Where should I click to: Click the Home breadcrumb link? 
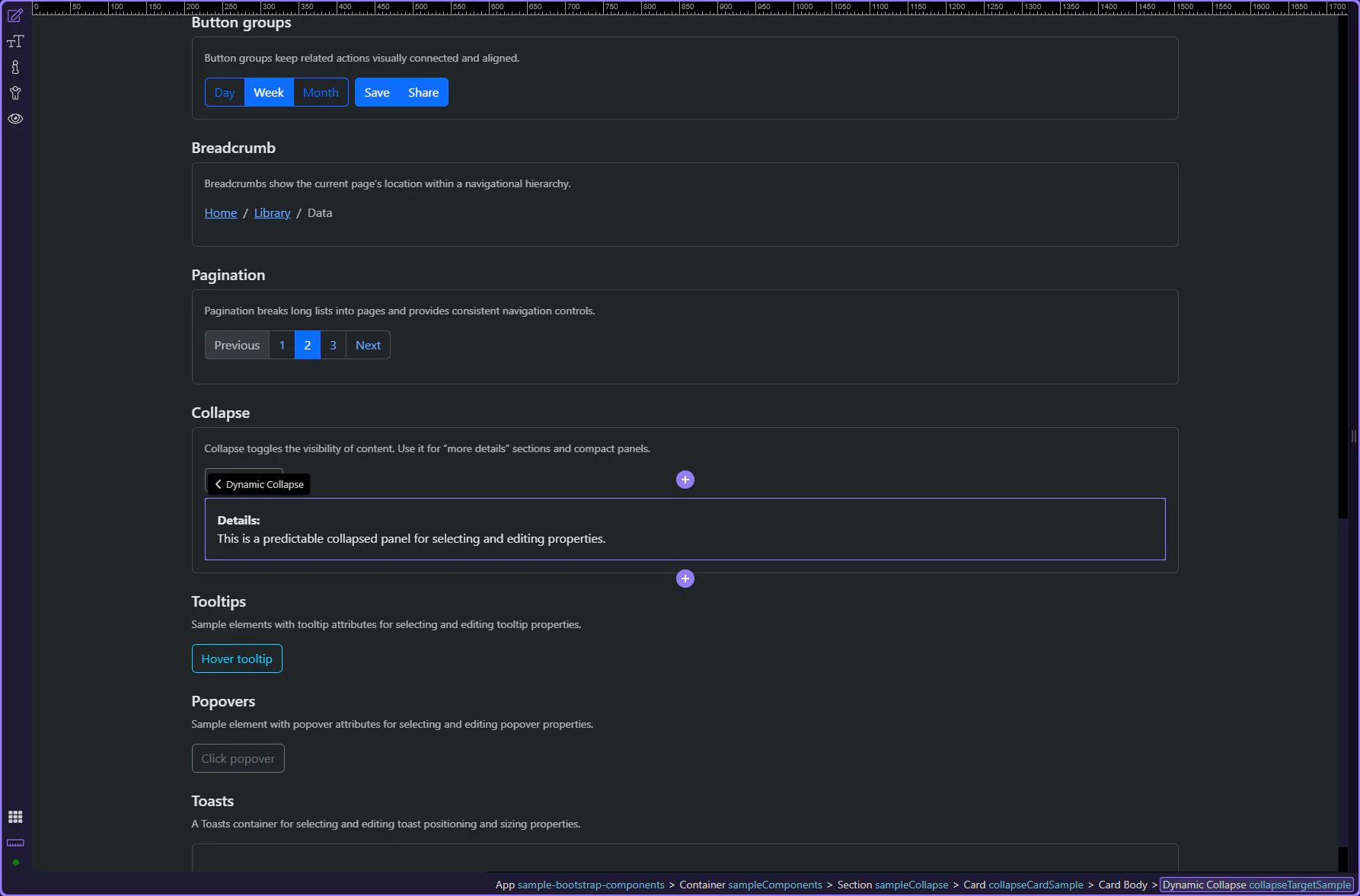coord(221,213)
